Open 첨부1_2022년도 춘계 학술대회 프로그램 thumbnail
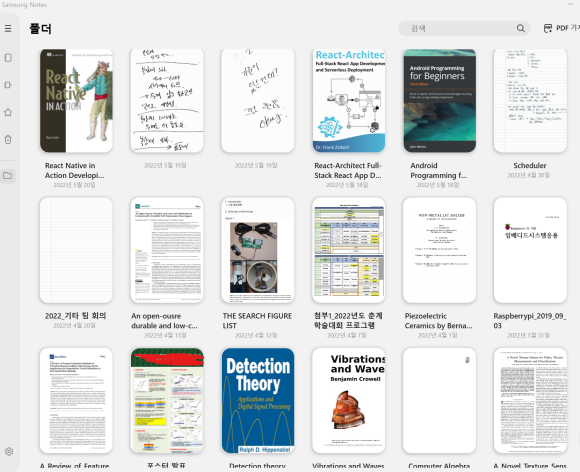The width and height of the screenshot is (580, 472). [348, 250]
